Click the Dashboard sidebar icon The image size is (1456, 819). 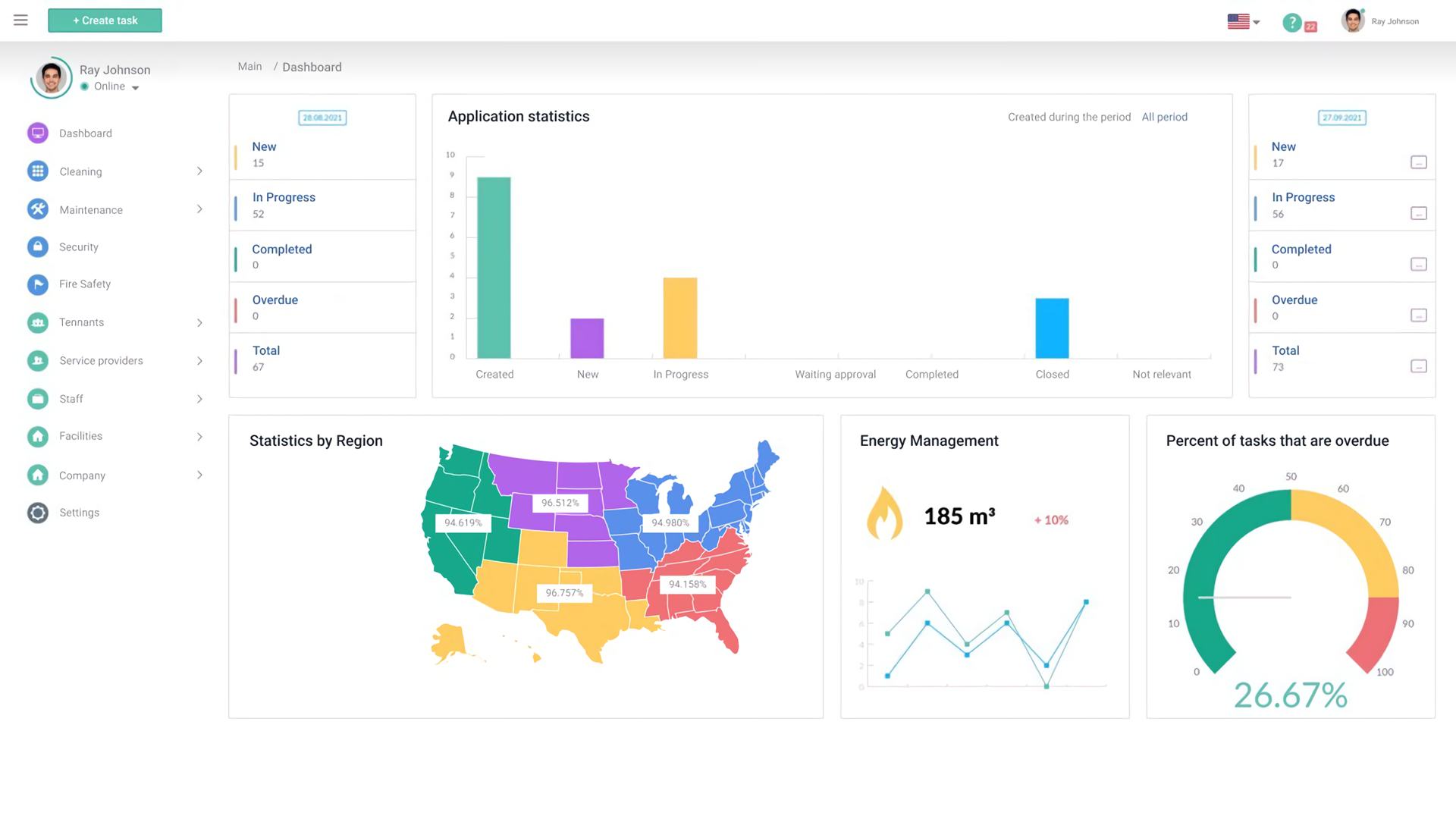38,133
